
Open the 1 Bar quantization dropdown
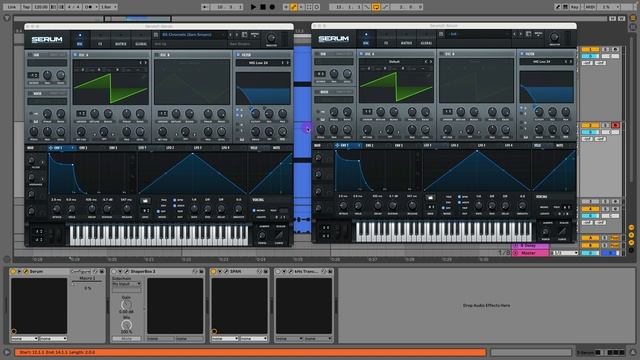pyautogui.click(x=108, y=7)
